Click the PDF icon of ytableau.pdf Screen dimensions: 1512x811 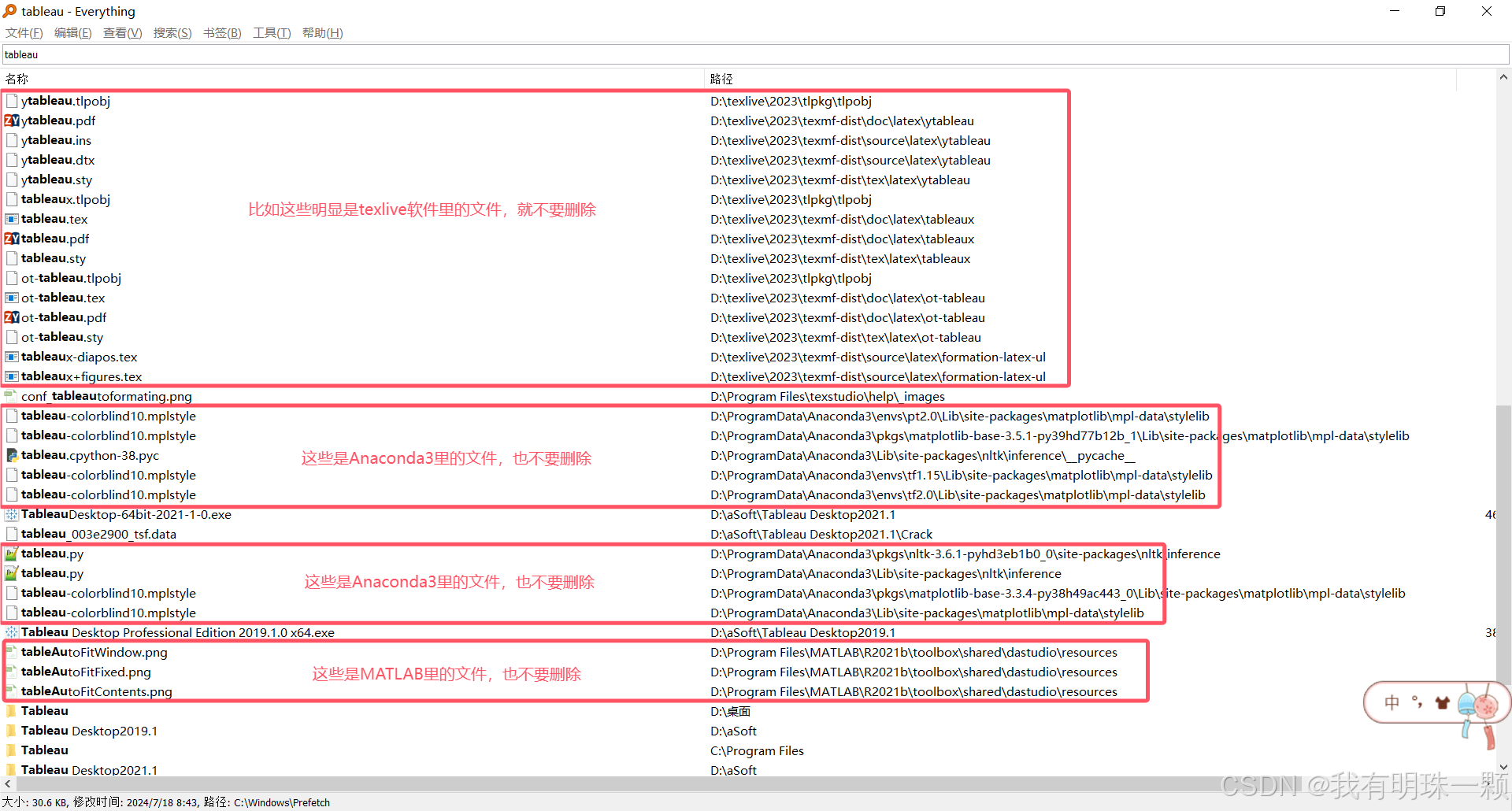(12, 120)
